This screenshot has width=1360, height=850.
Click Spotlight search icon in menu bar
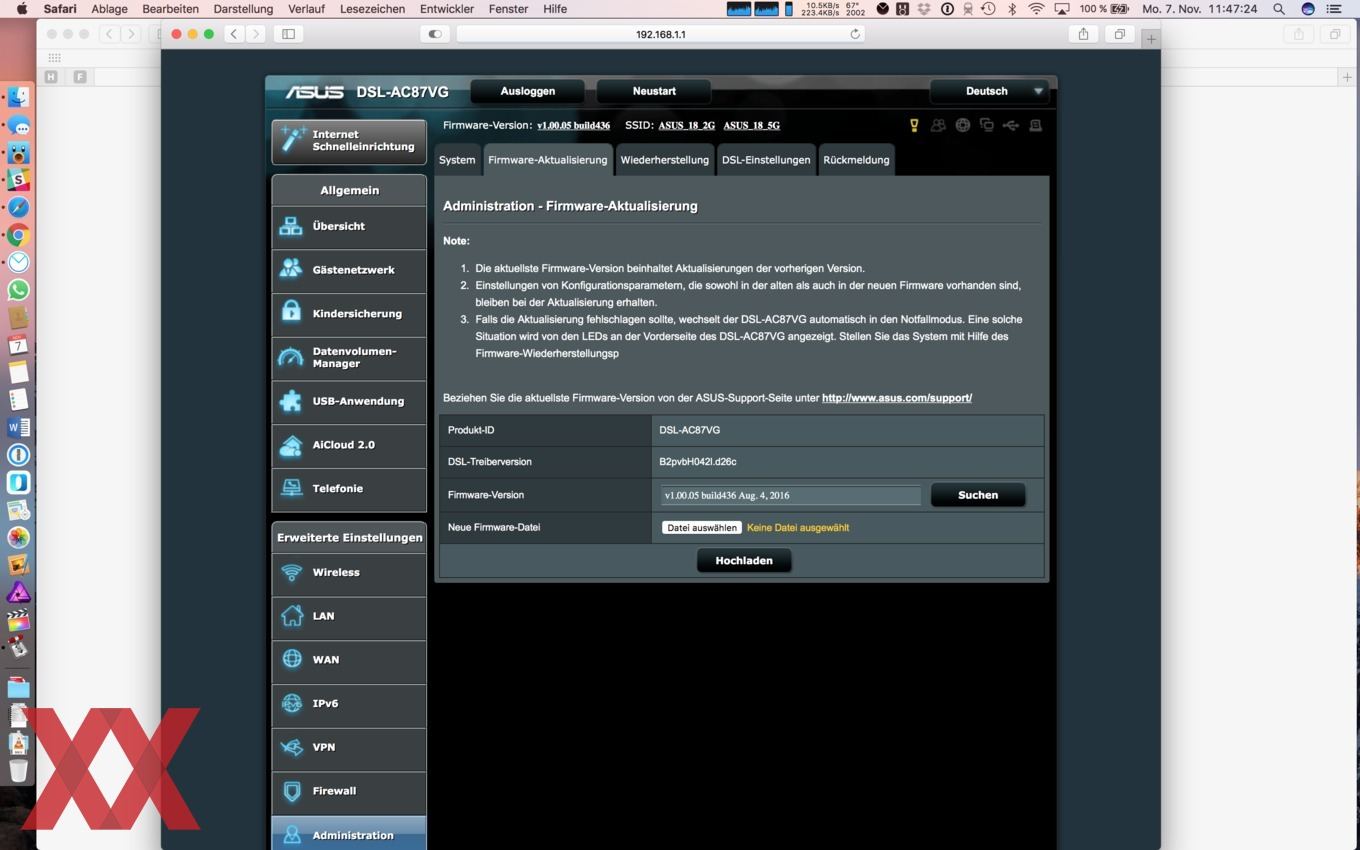coord(1279,9)
